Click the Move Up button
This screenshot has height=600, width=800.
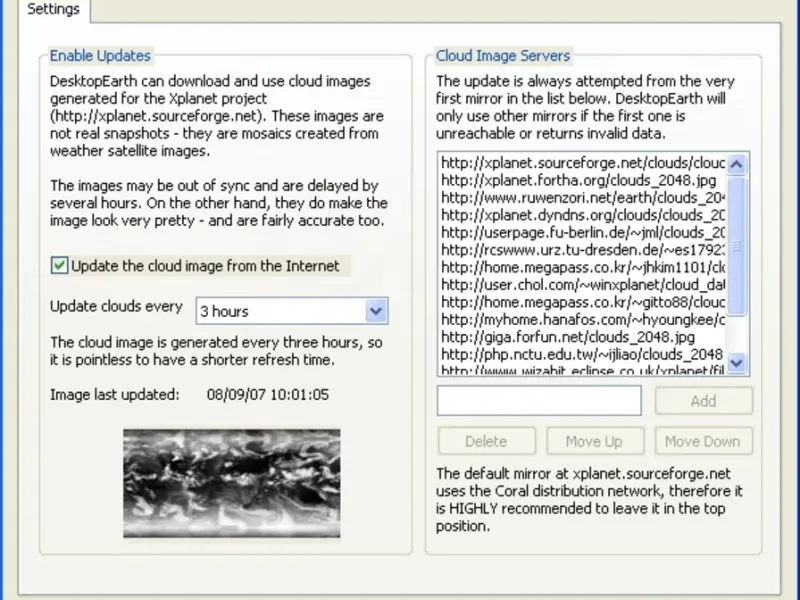pos(594,441)
